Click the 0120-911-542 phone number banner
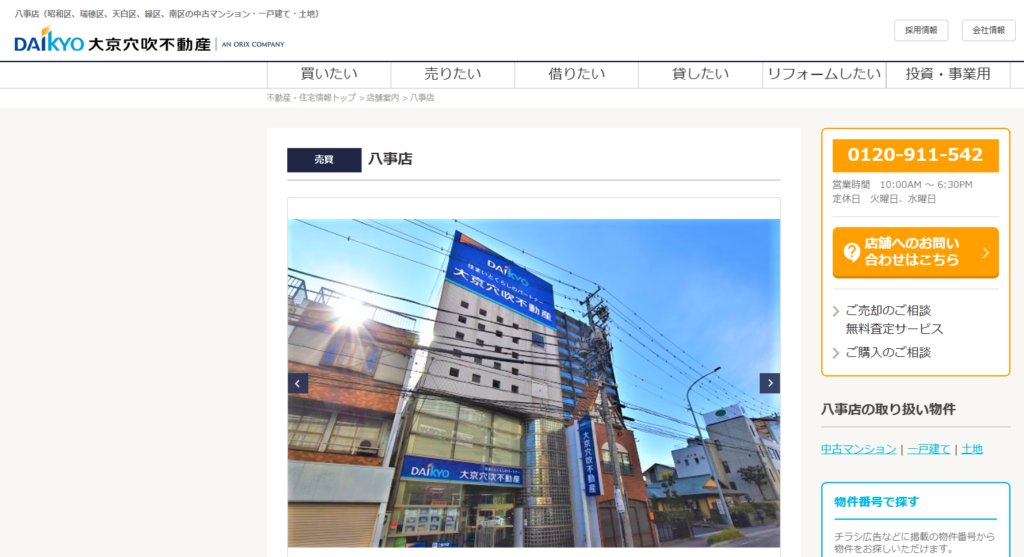 click(x=916, y=155)
